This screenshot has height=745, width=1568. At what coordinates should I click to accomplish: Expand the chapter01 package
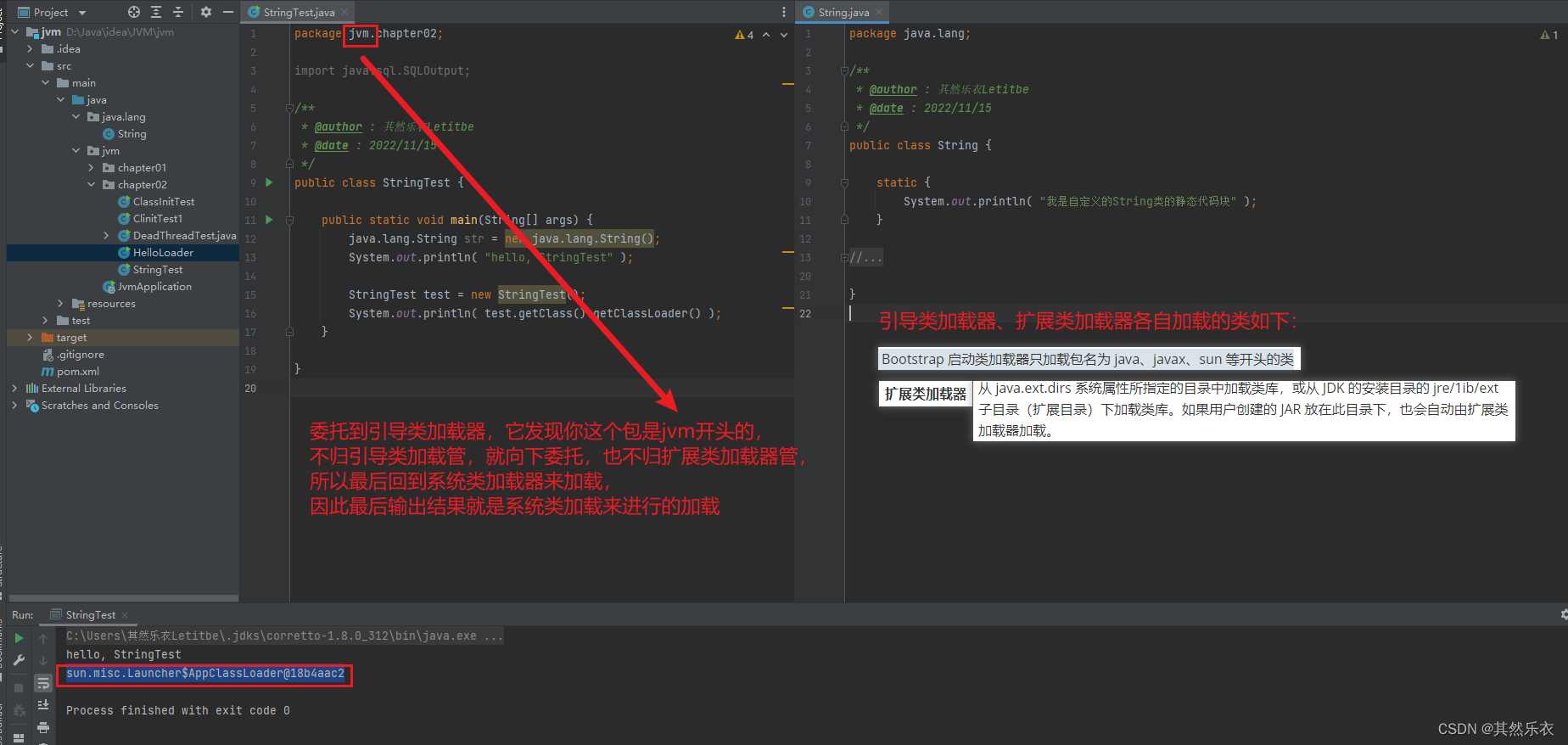click(92, 168)
